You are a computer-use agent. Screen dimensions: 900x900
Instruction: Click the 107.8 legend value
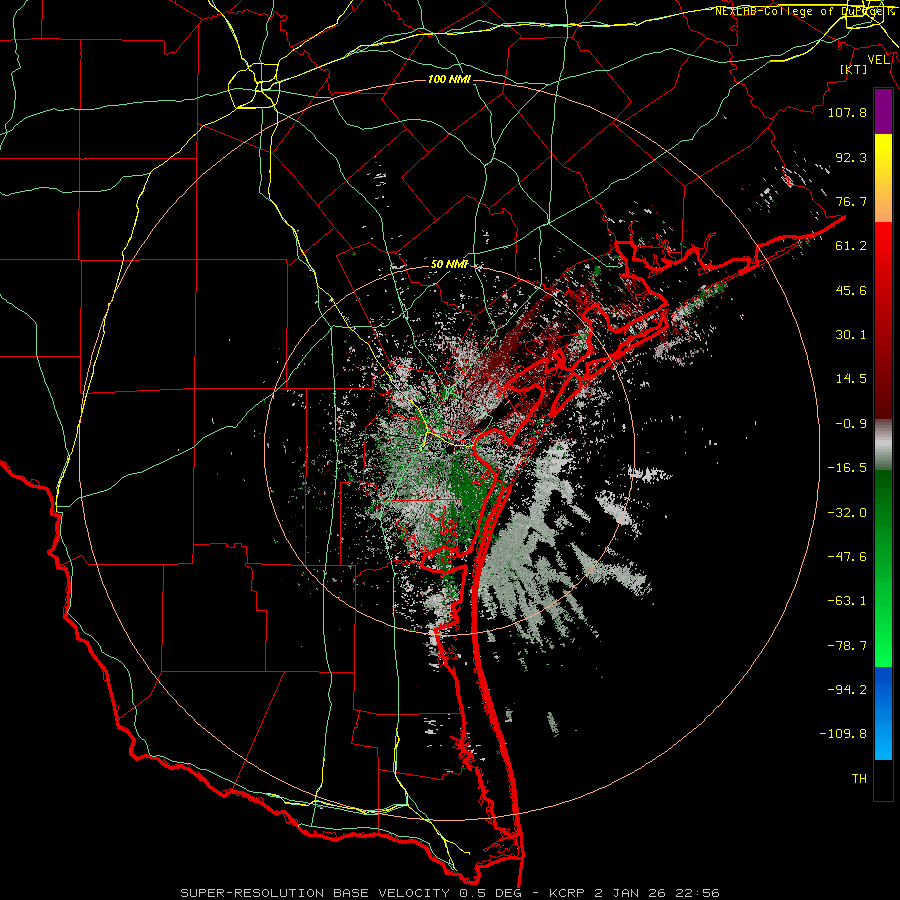[x=847, y=112]
